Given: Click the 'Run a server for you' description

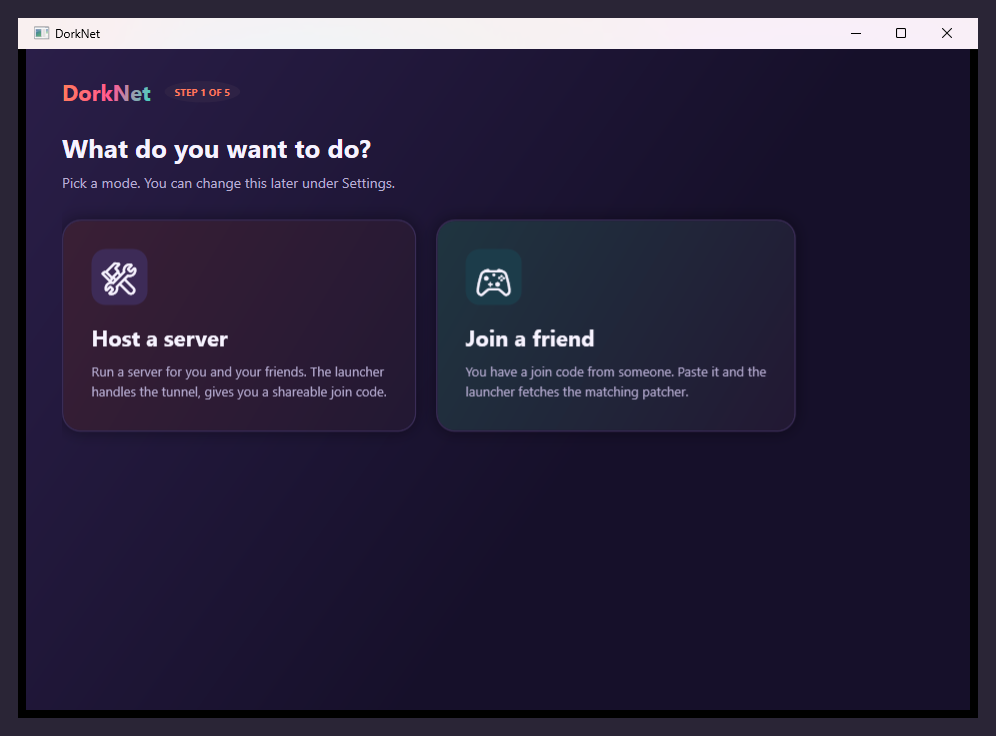Looking at the screenshot, I should click(239, 382).
